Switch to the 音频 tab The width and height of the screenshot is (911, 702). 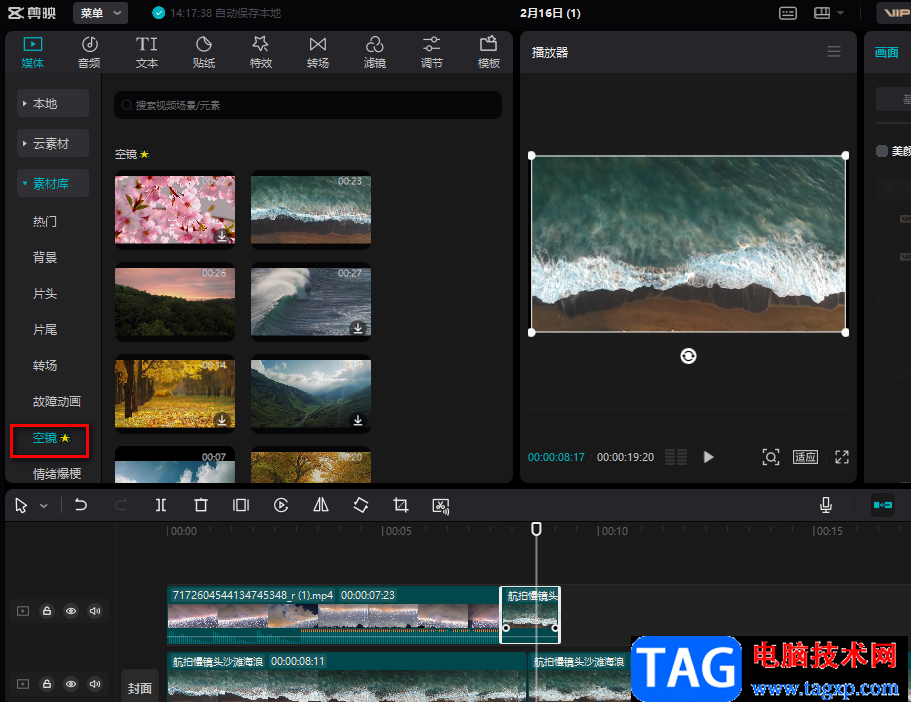tap(89, 52)
